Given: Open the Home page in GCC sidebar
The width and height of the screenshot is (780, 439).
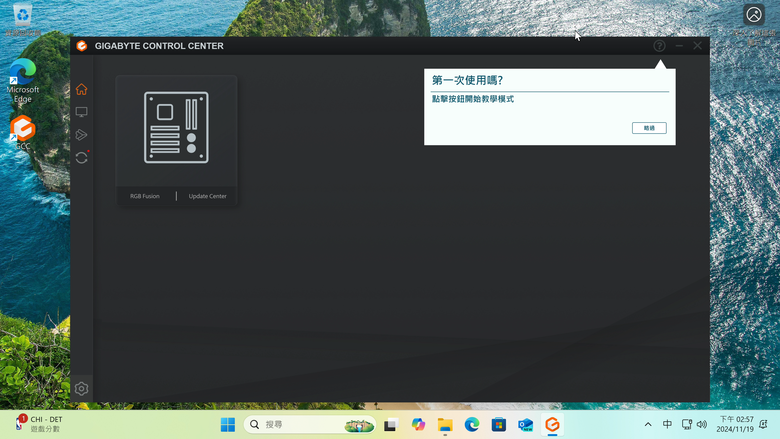Looking at the screenshot, I should click(82, 89).
